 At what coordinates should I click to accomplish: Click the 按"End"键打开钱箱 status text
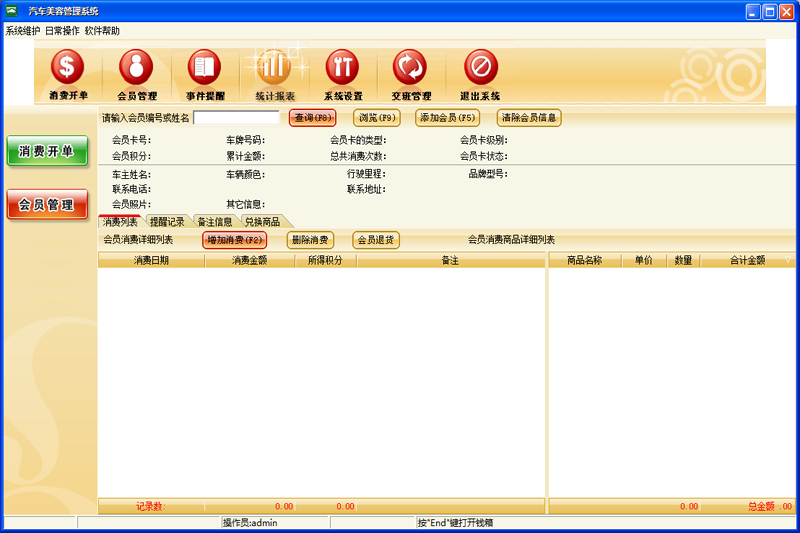pyautogui.click(x=455, y=523)
